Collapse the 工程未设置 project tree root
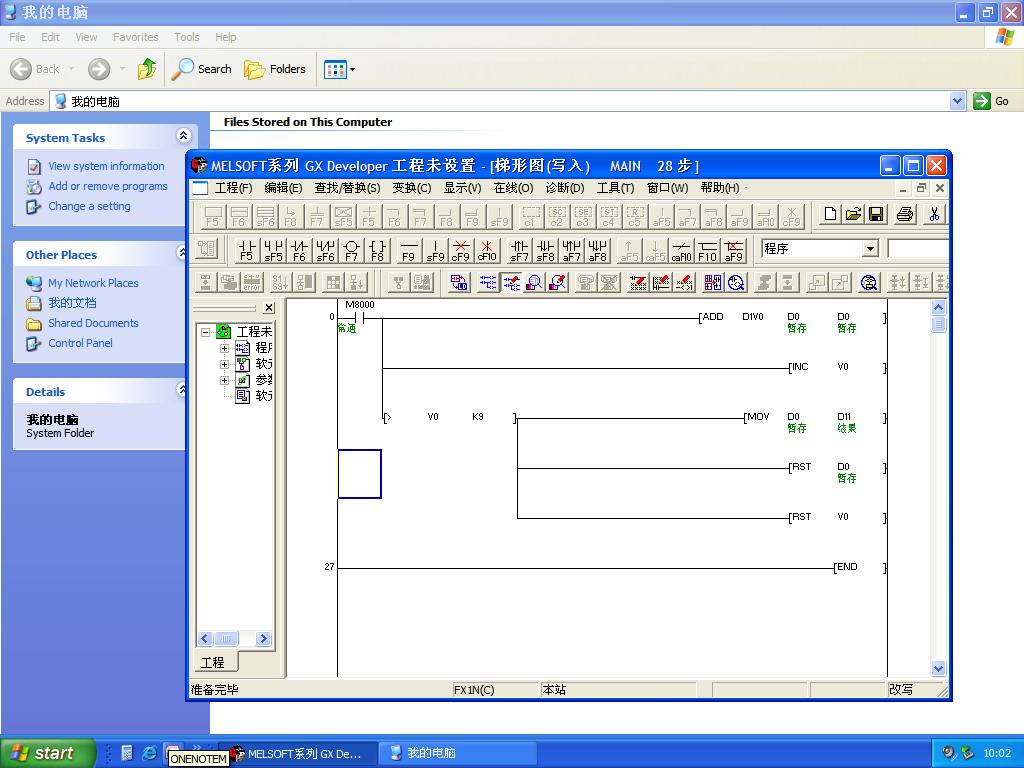 [x=206, y=332]
